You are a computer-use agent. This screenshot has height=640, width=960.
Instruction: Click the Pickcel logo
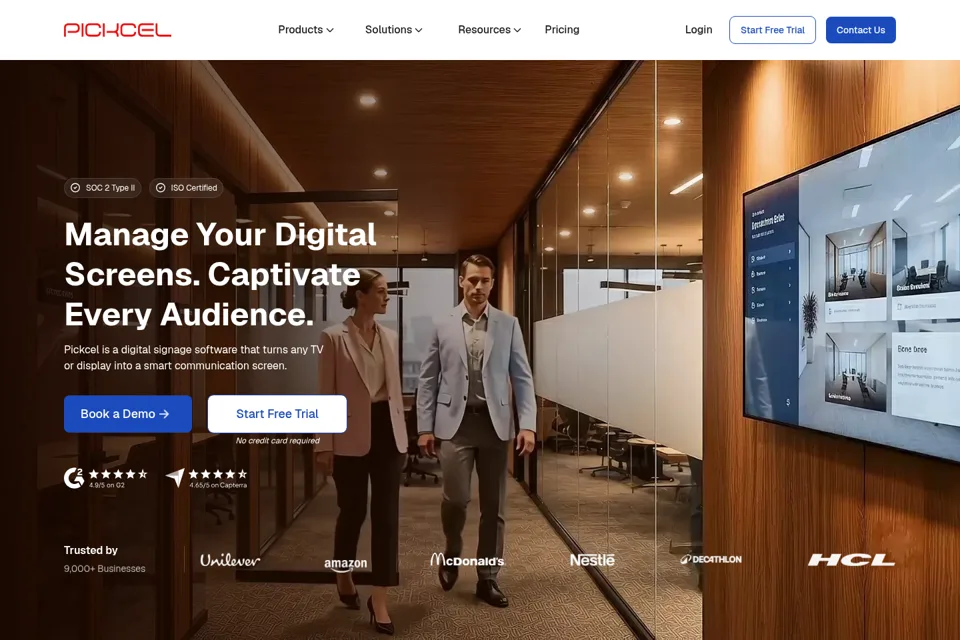coord(118,30)
